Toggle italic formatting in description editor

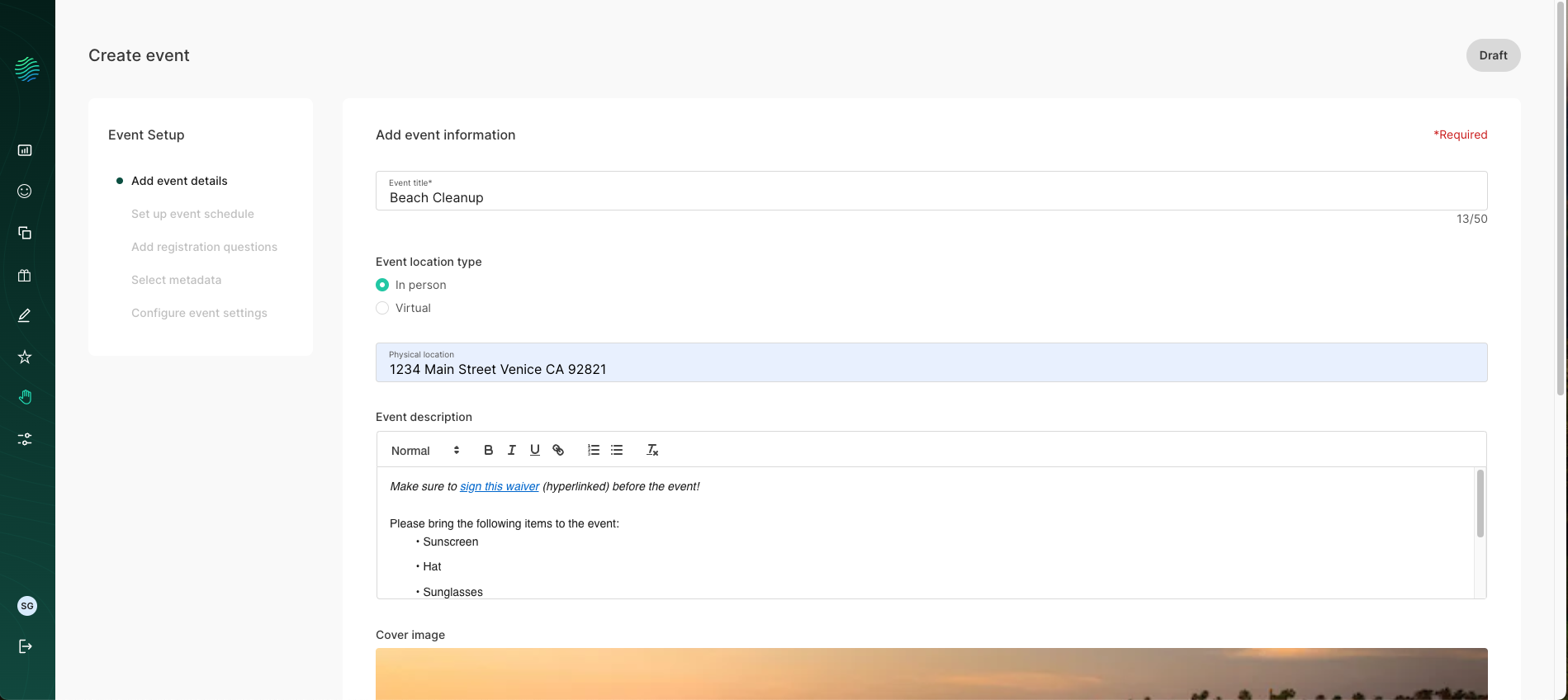pyautogui.click(x=511, y=450)
